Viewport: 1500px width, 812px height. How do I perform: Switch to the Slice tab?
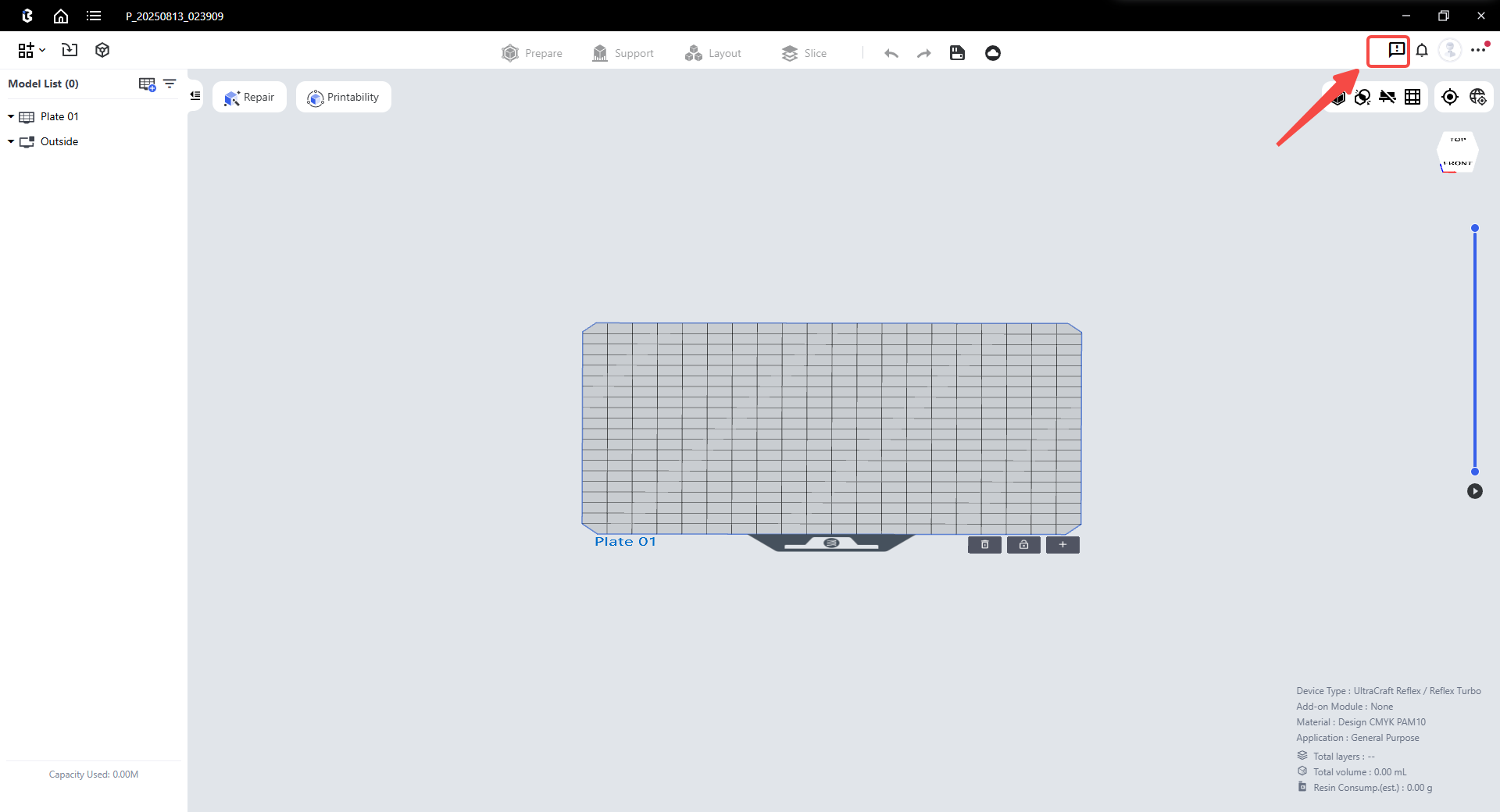tap(804, 53)
